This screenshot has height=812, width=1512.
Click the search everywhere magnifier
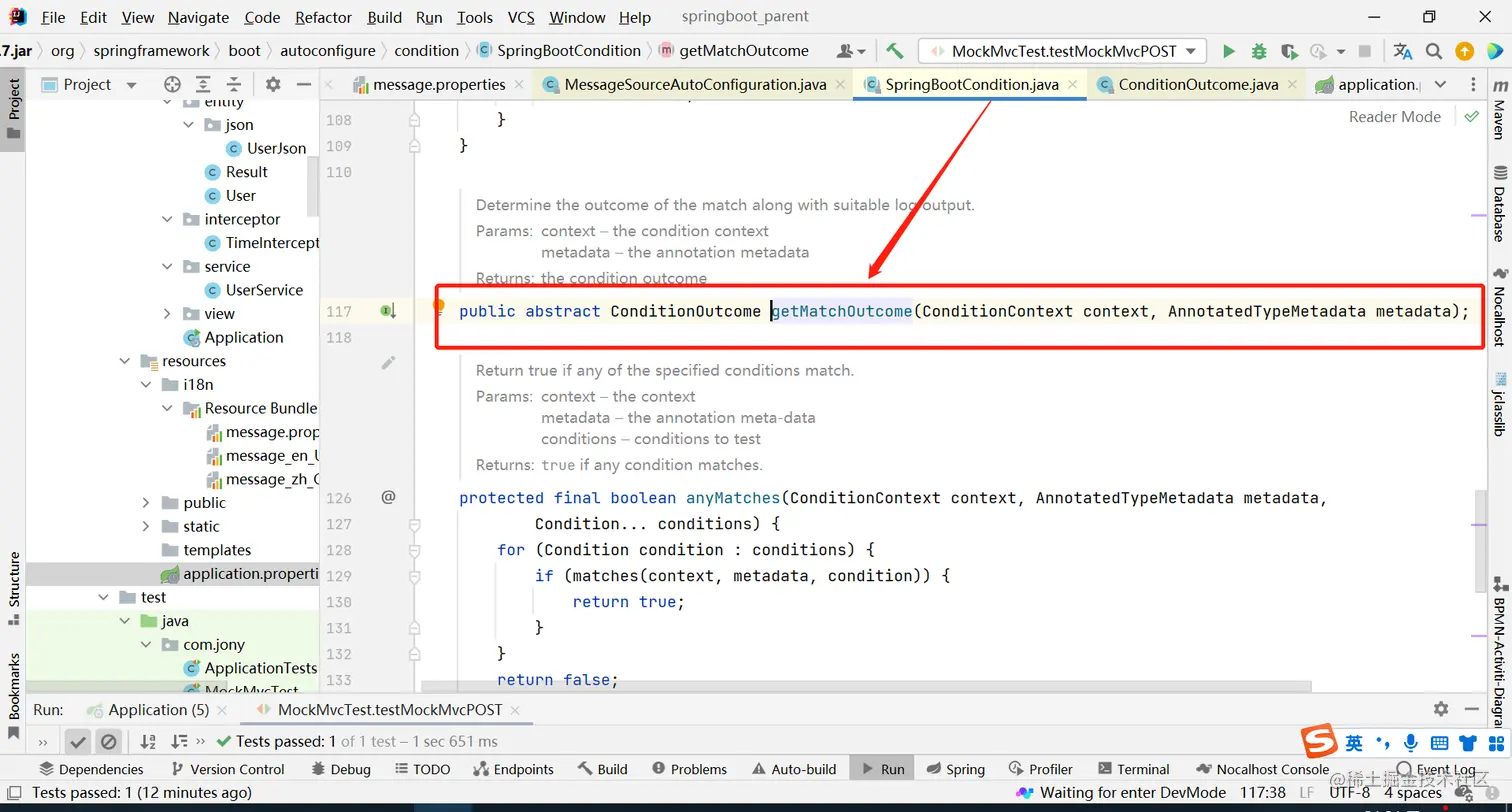(1434, 51)
